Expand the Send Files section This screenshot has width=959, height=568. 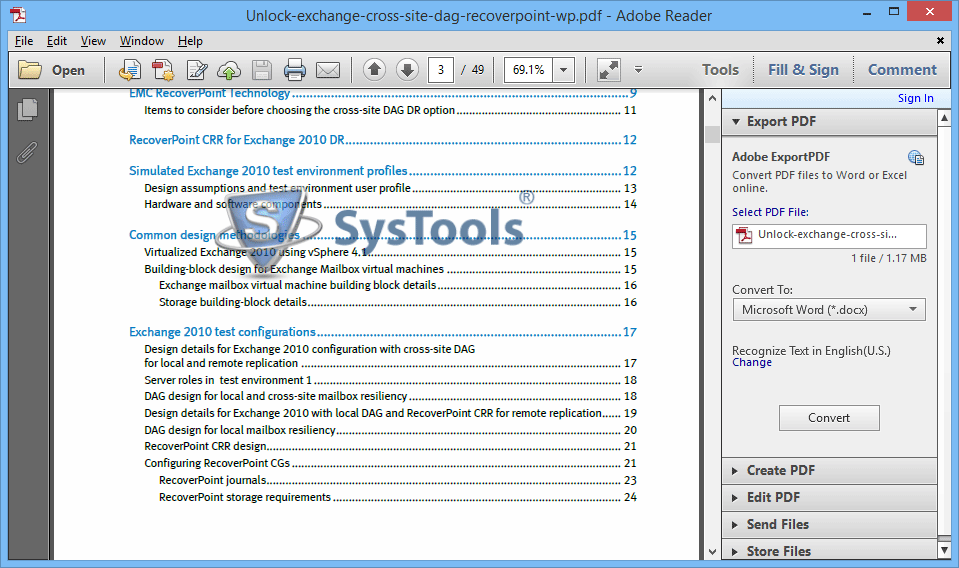[x=829, y=524]
